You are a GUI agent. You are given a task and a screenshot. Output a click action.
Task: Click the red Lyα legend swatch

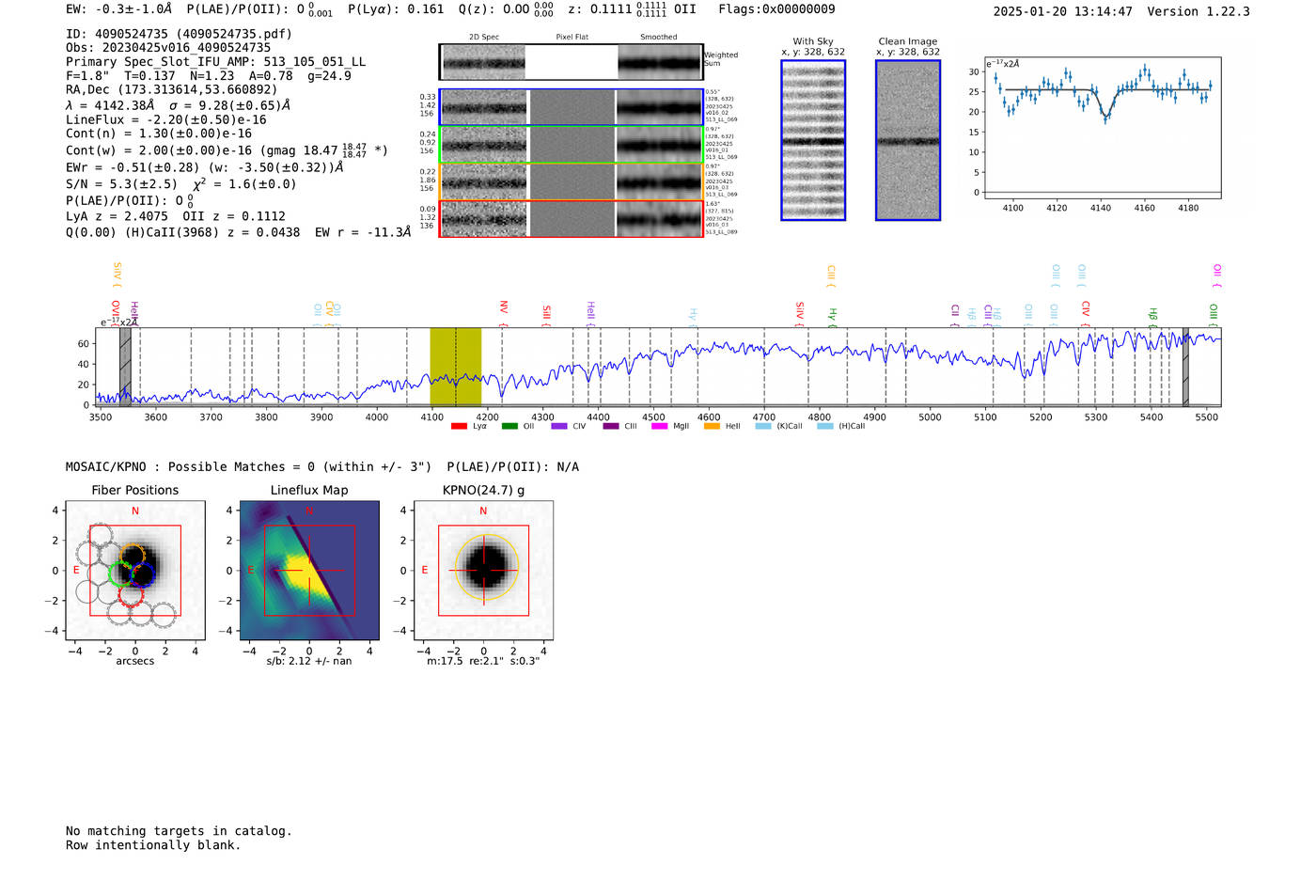pos(459,427)
